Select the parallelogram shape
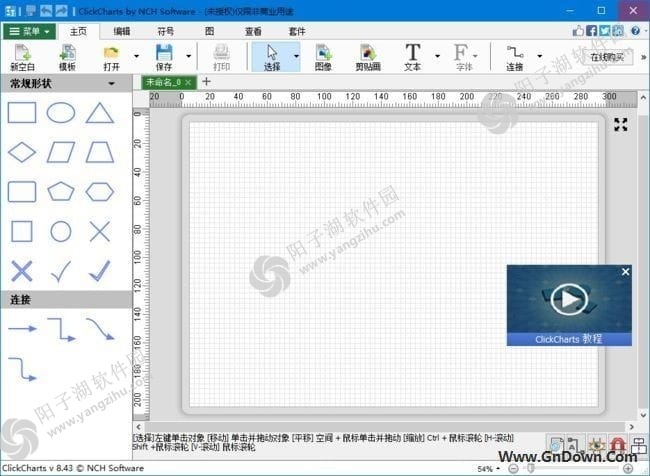 click(x=61, y=152)
